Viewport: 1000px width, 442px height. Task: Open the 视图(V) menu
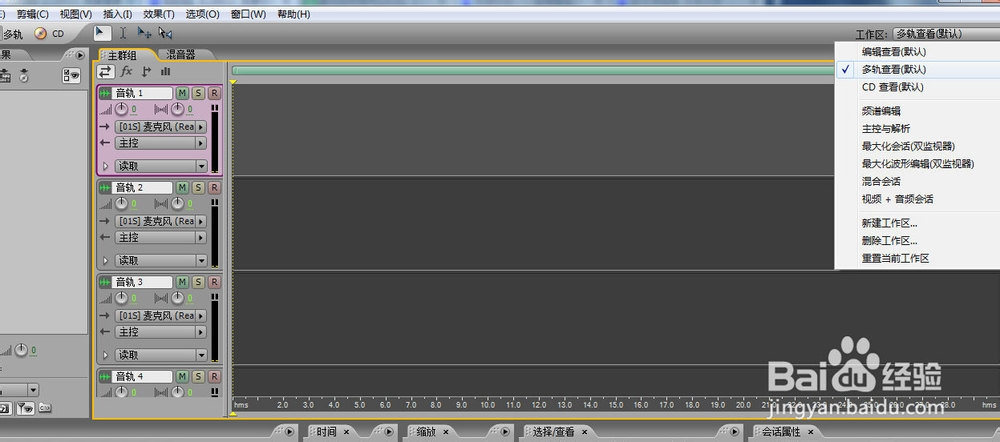tap(76, 14)
